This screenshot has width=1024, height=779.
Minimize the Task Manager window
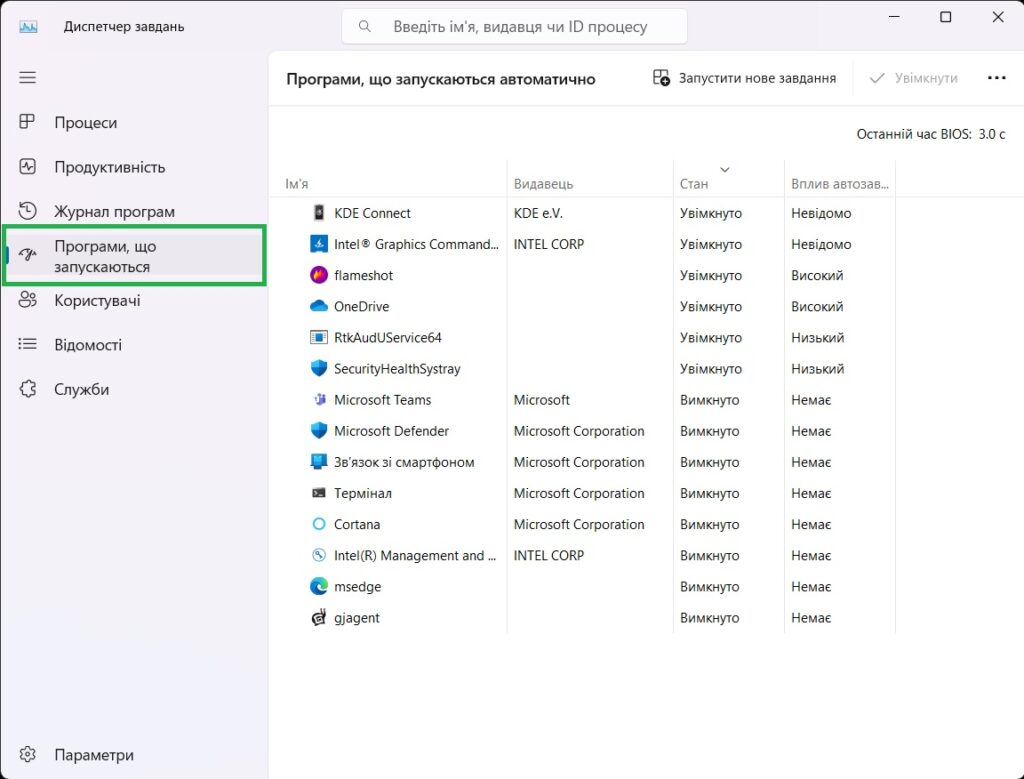click(x=895, y=17)
